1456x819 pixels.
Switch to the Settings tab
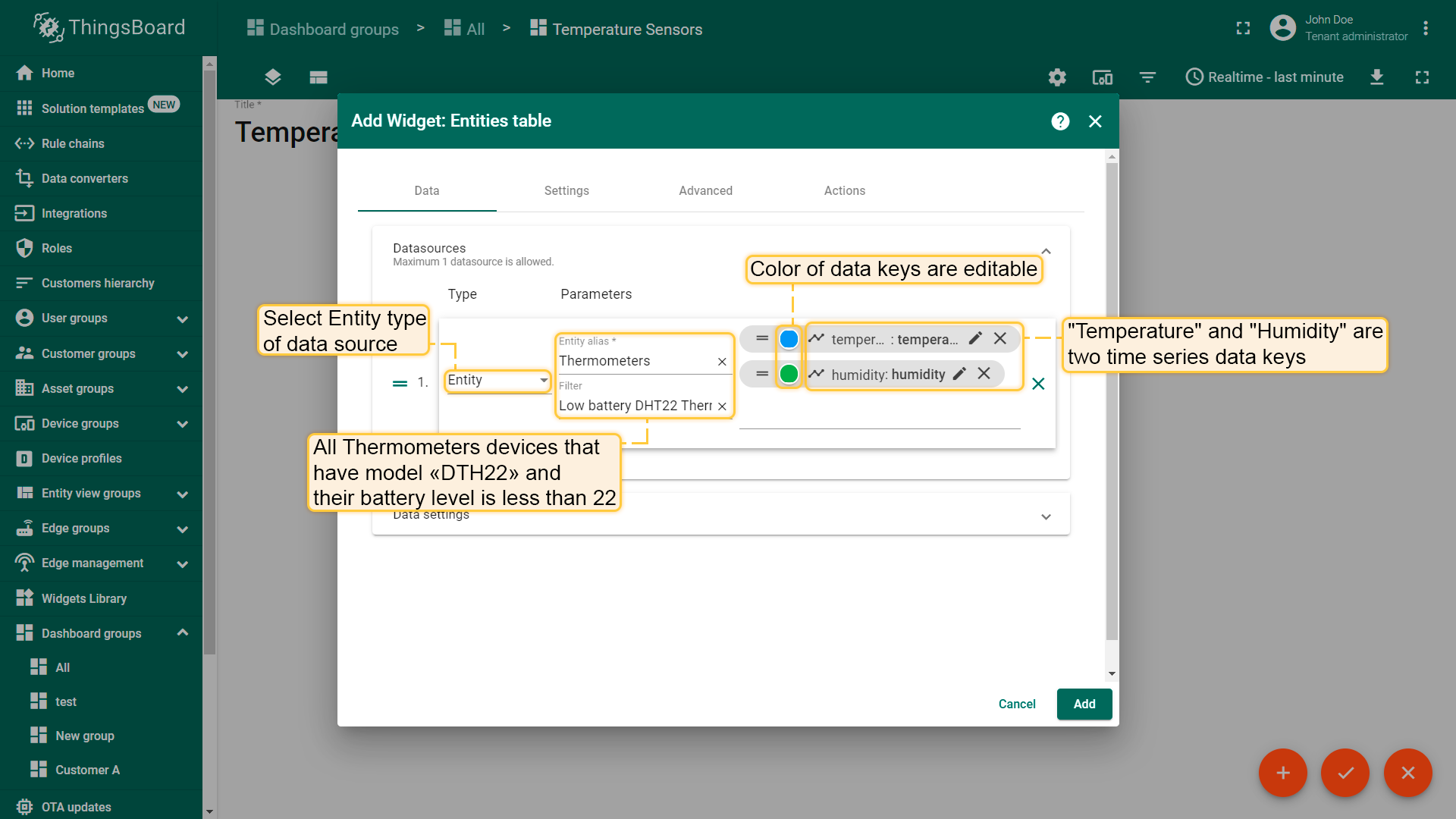566,190
